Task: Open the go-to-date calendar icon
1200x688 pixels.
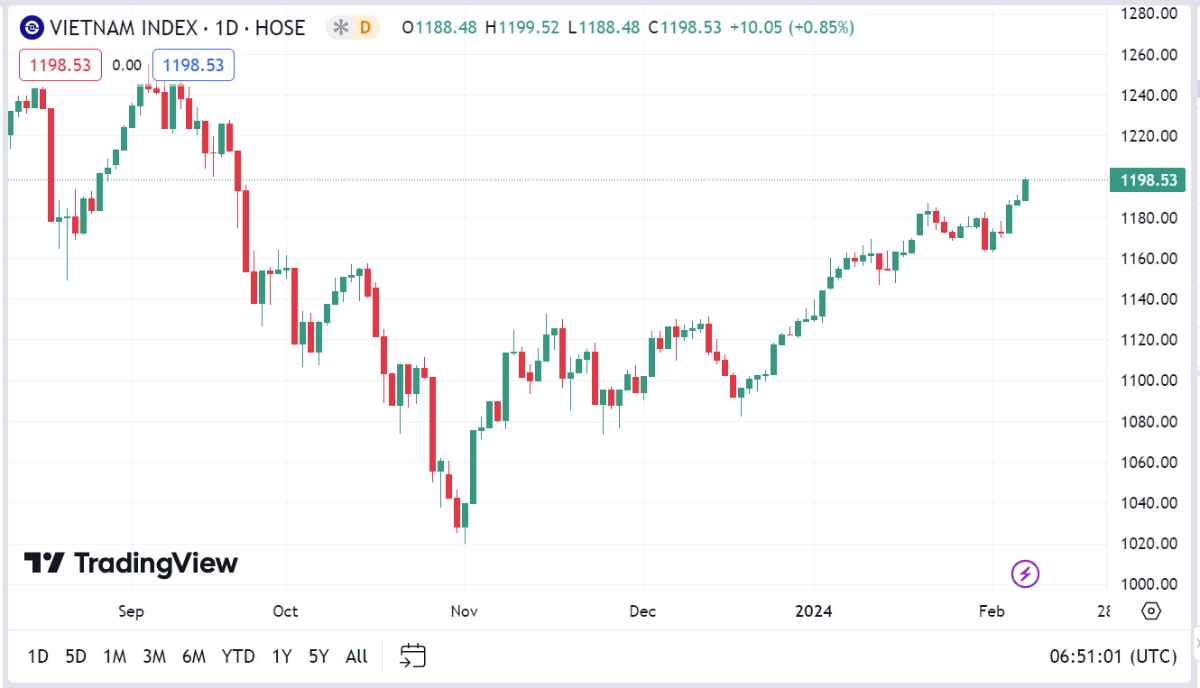Action: tap(413, 656)
